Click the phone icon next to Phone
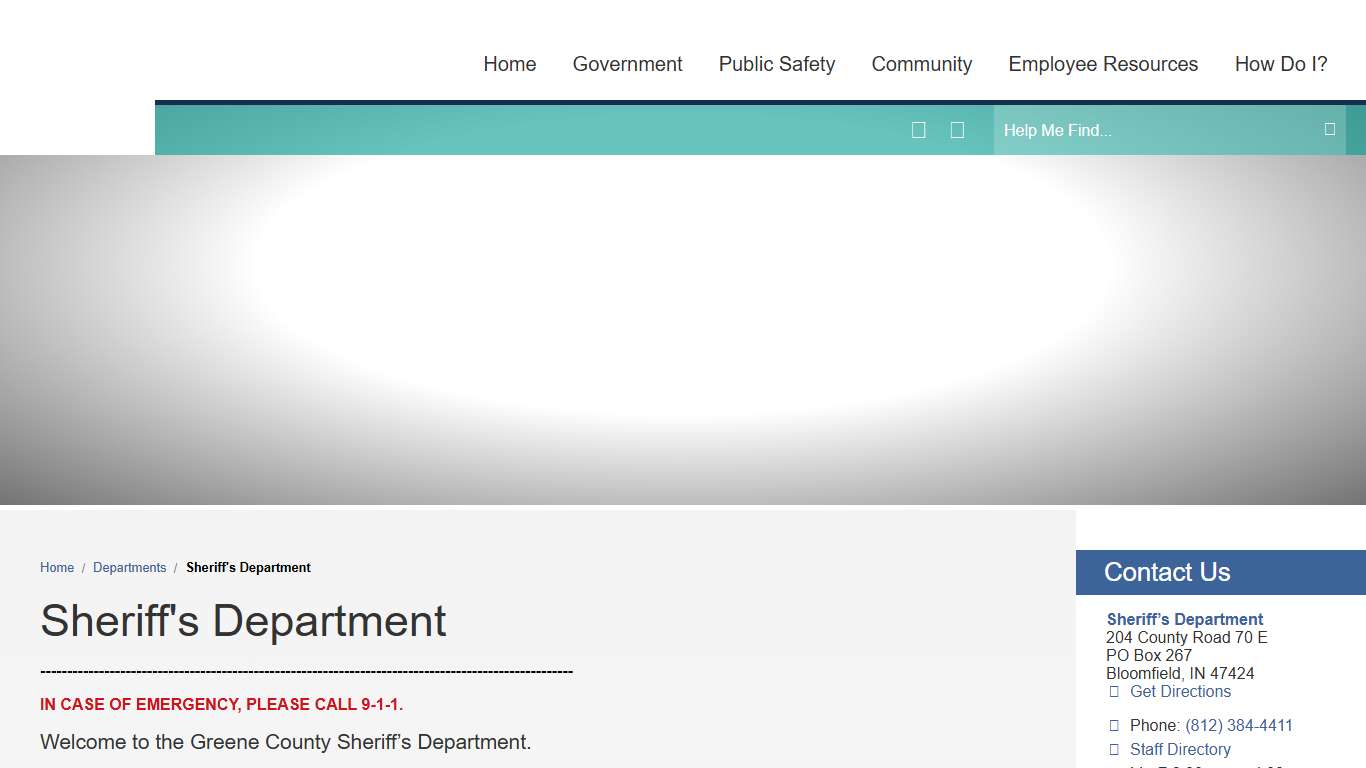 [1114, 726]
